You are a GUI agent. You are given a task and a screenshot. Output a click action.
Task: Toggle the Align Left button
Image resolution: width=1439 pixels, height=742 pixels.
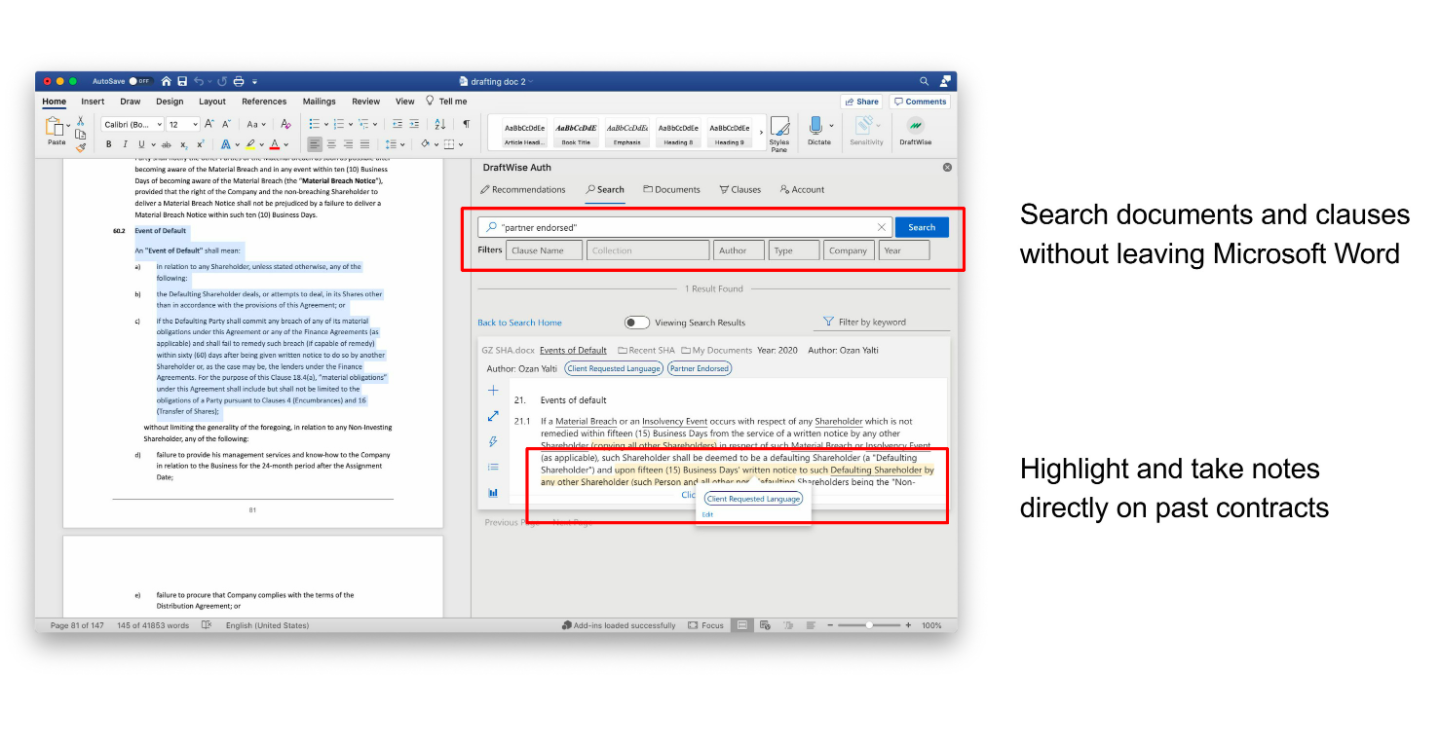[x=315, y=144]
